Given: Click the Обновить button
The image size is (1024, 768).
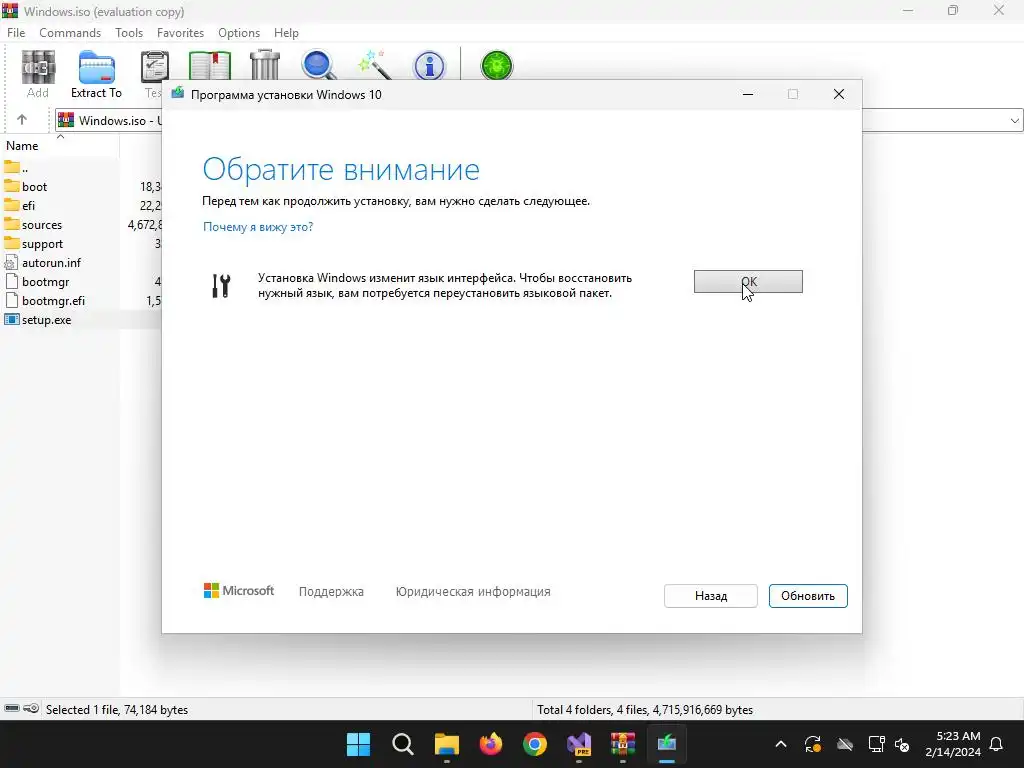Looking at the screenshot, I should pos(808,596).
